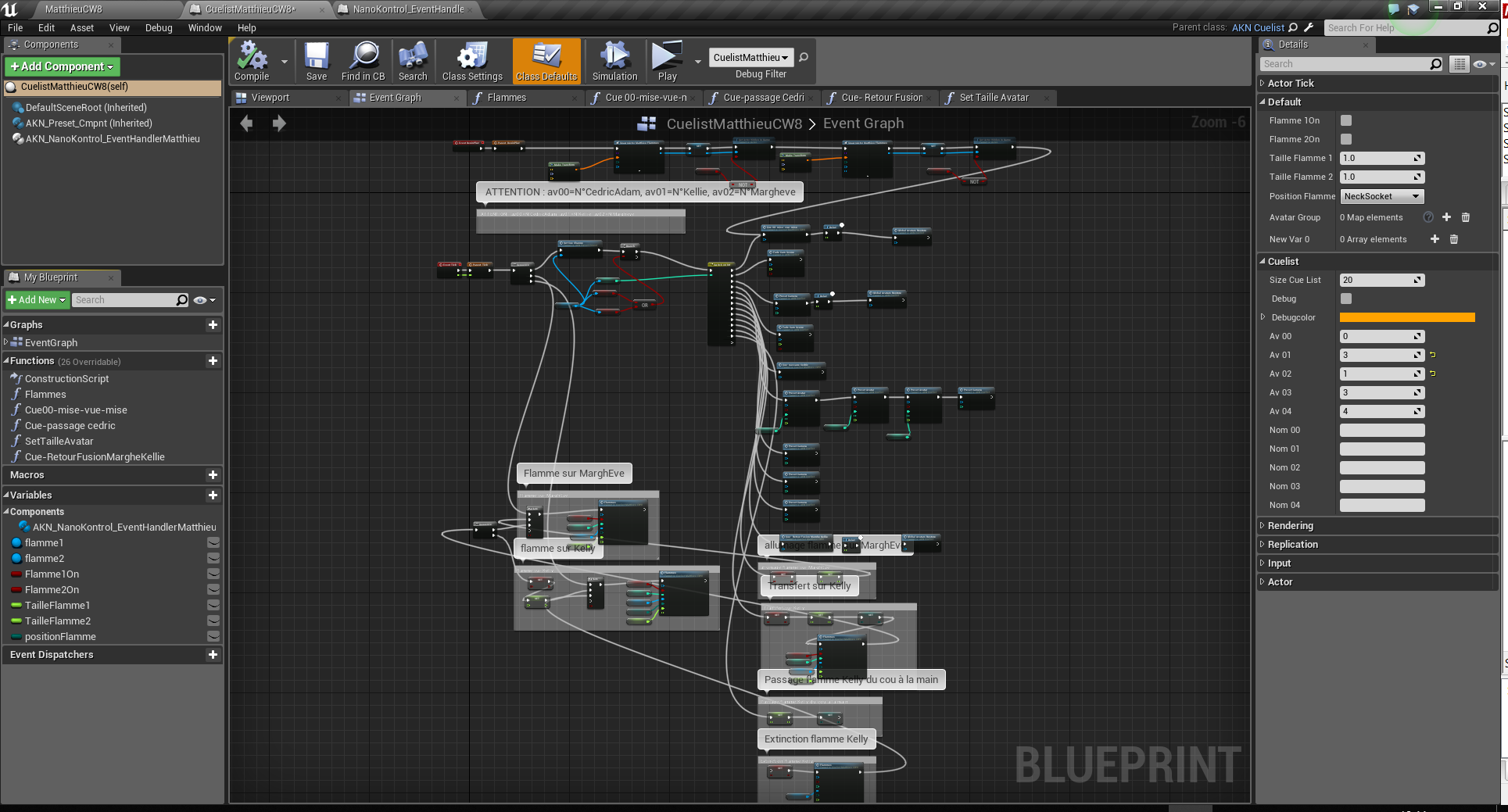Toggle flamme1 variable visibility
This screenshot has height=812, width=1508.
point(213,542)
